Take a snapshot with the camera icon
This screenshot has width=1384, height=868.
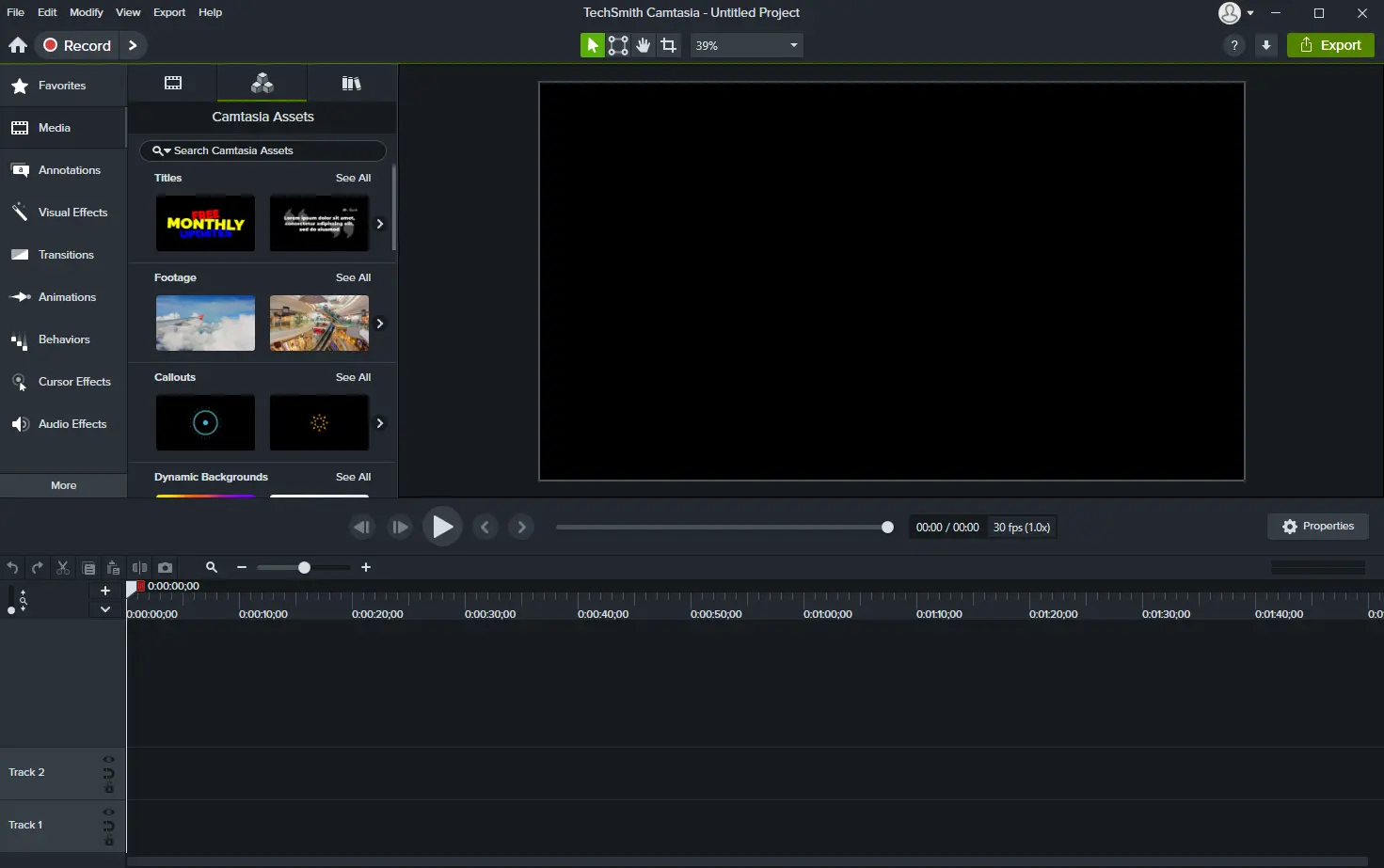166,567
